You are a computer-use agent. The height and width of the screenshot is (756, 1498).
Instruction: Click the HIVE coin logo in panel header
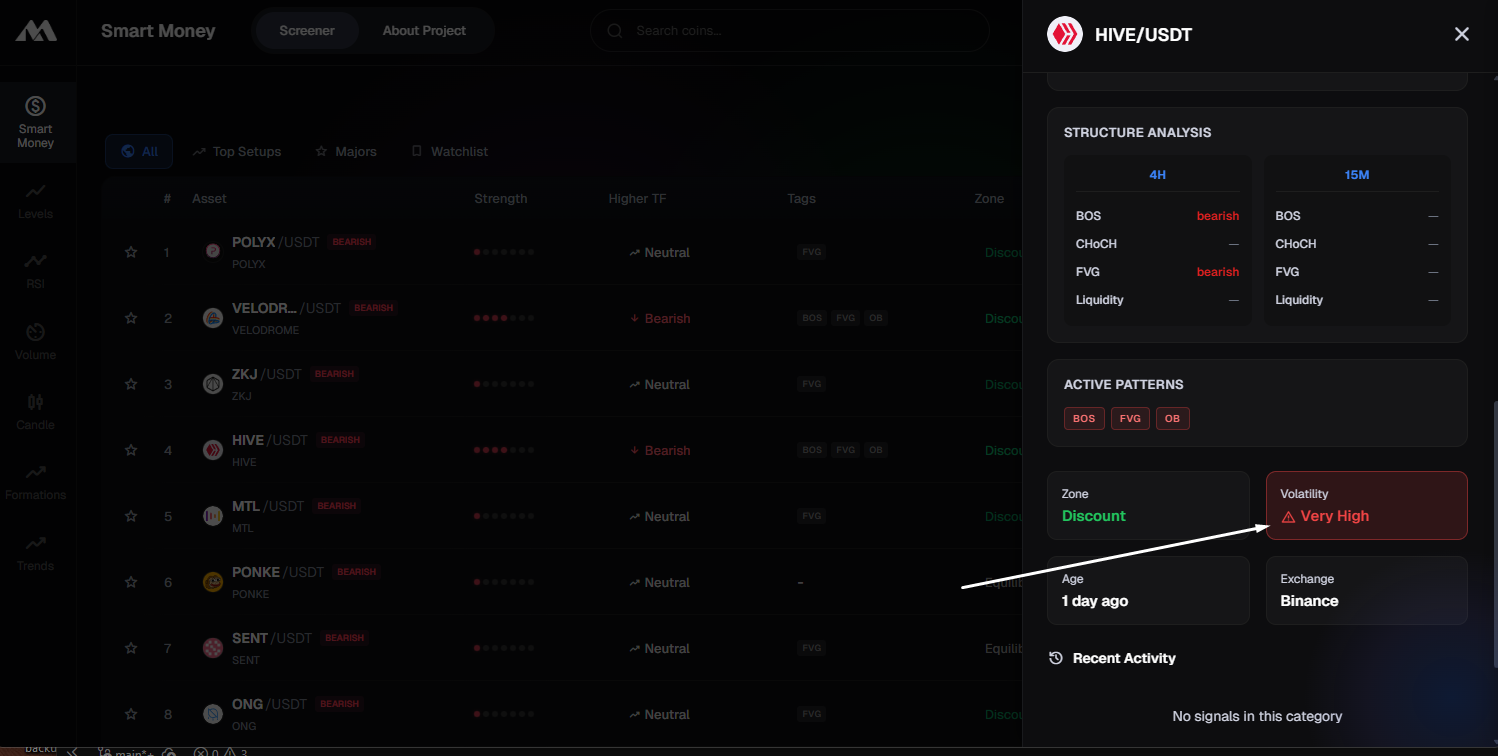[1065, 35]
